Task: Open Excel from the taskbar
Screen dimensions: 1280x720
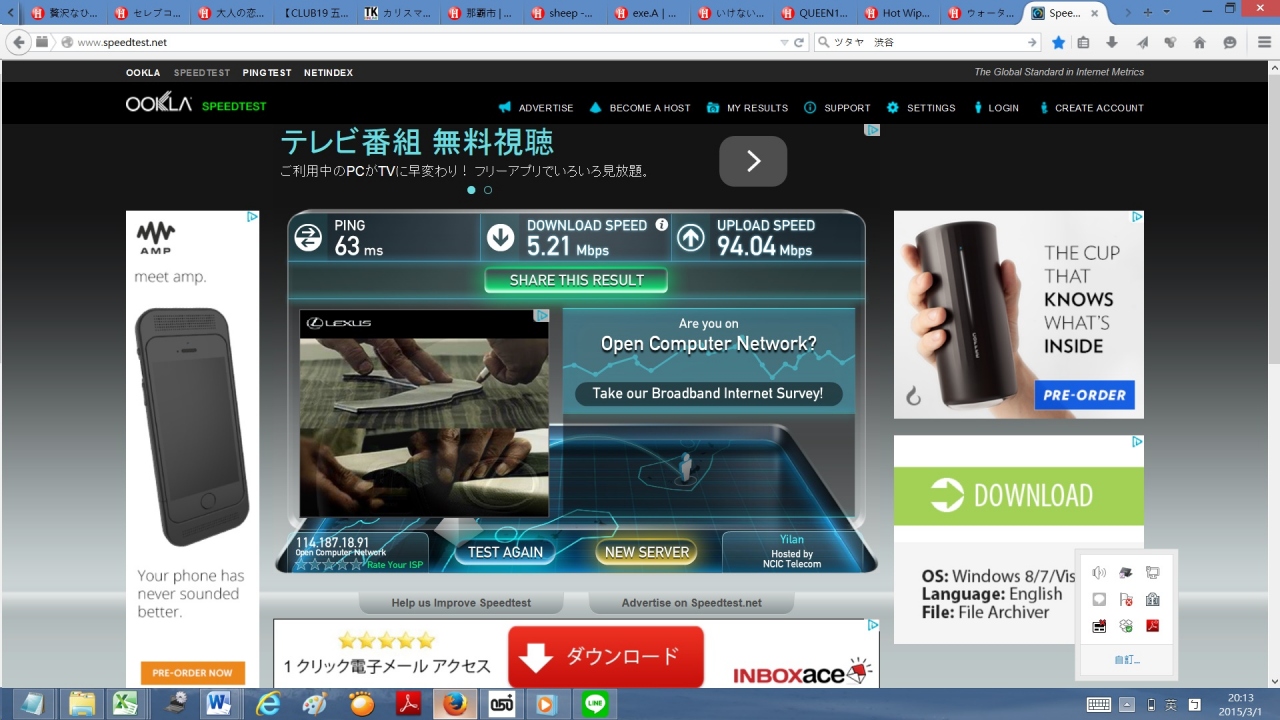Action: click(125, 703)
